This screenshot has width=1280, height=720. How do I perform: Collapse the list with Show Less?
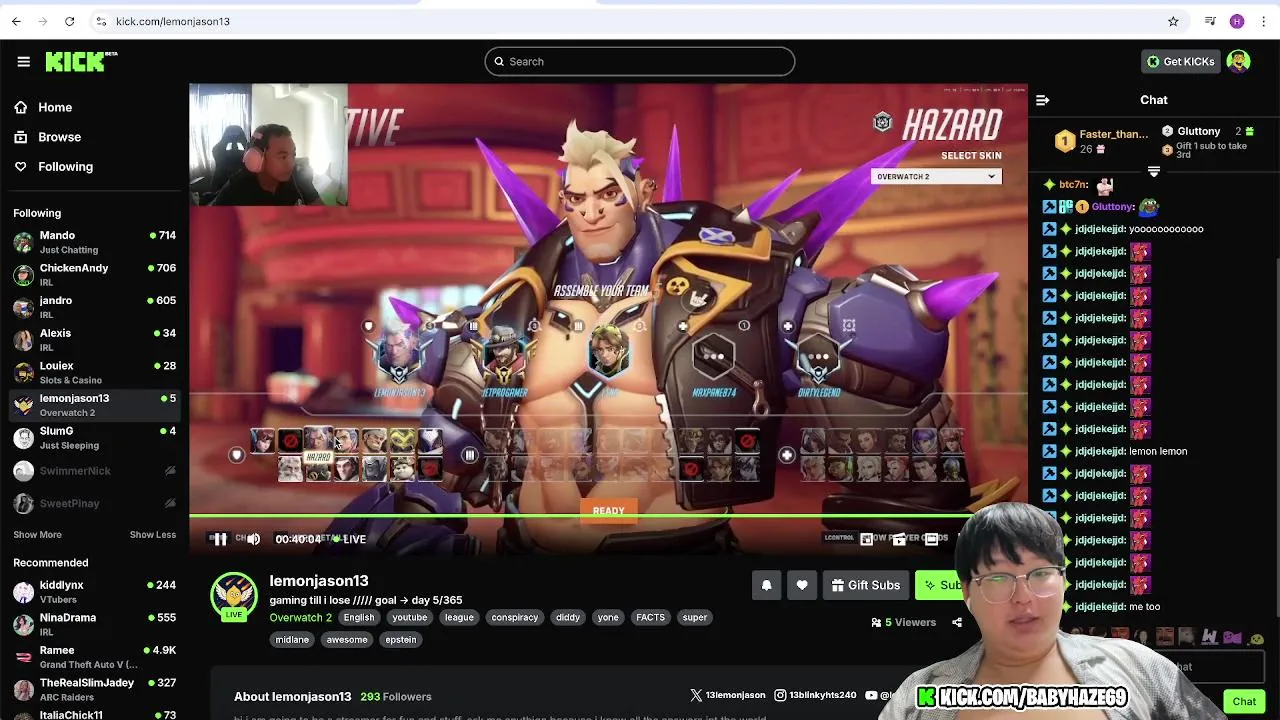pos(152,535)
